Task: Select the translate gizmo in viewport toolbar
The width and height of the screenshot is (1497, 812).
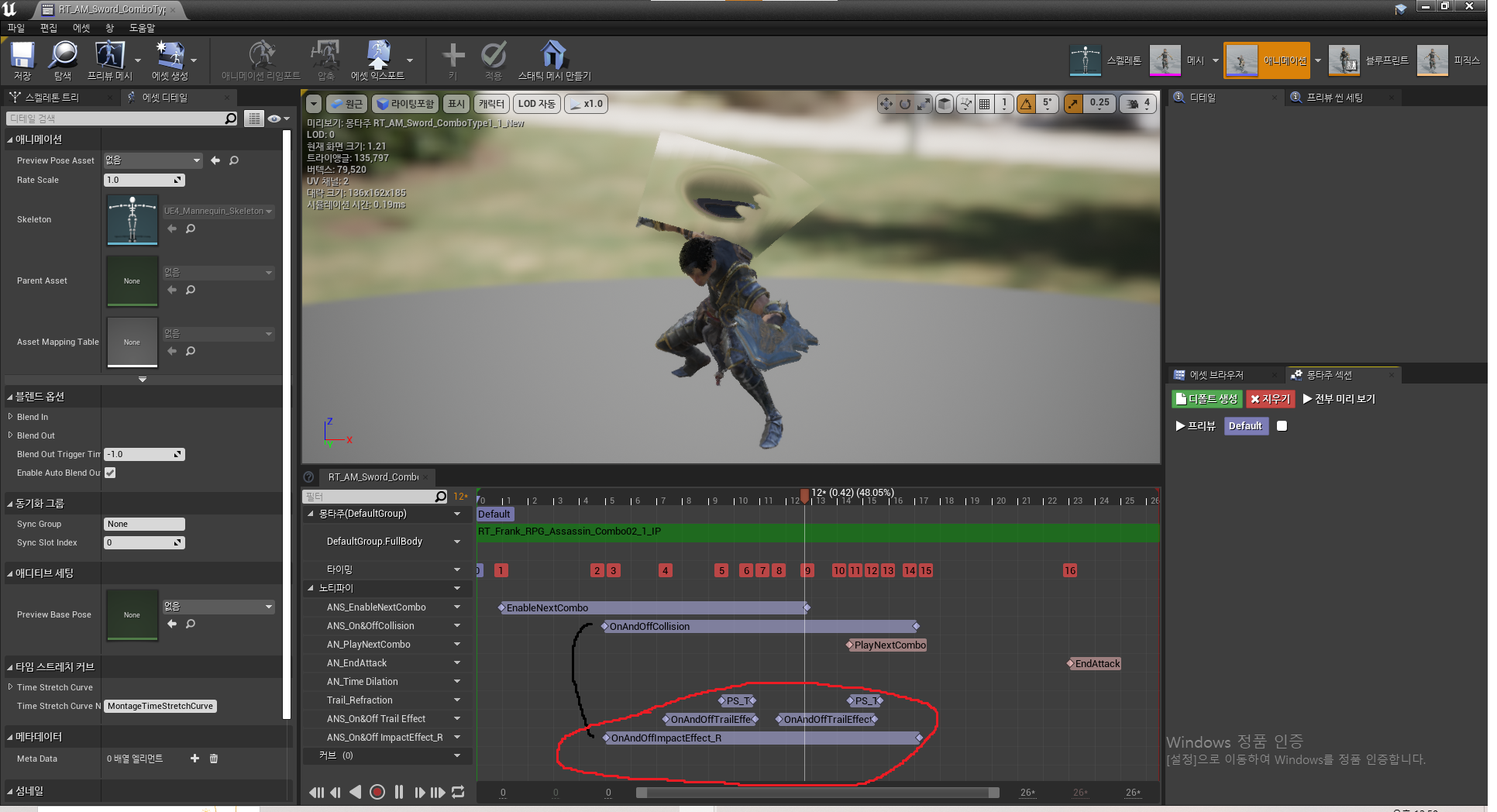Action: click(886, 104)
